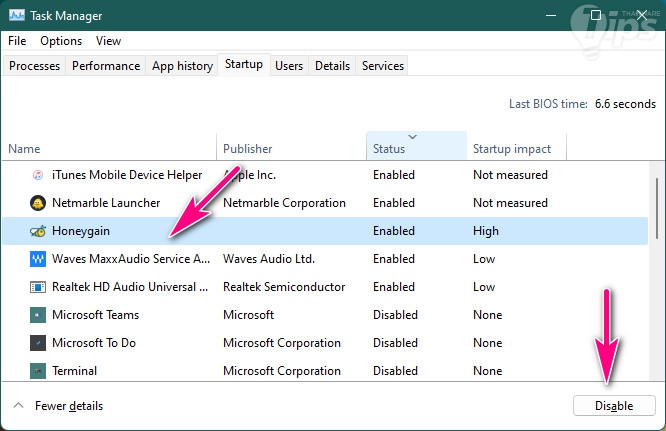Click Not measured impact for Netmarble Launcher
This screenshot has width=666, height=431.
click(x=510, y=203)
